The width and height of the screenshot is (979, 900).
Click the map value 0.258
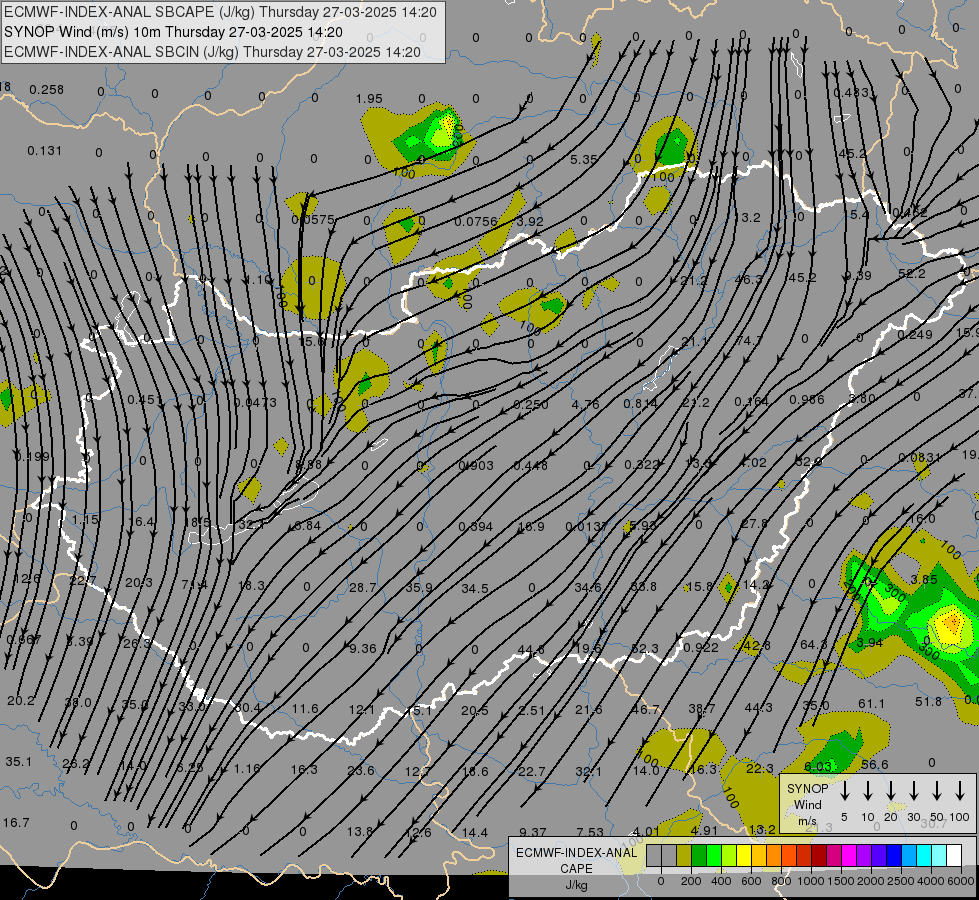(46, 90)
